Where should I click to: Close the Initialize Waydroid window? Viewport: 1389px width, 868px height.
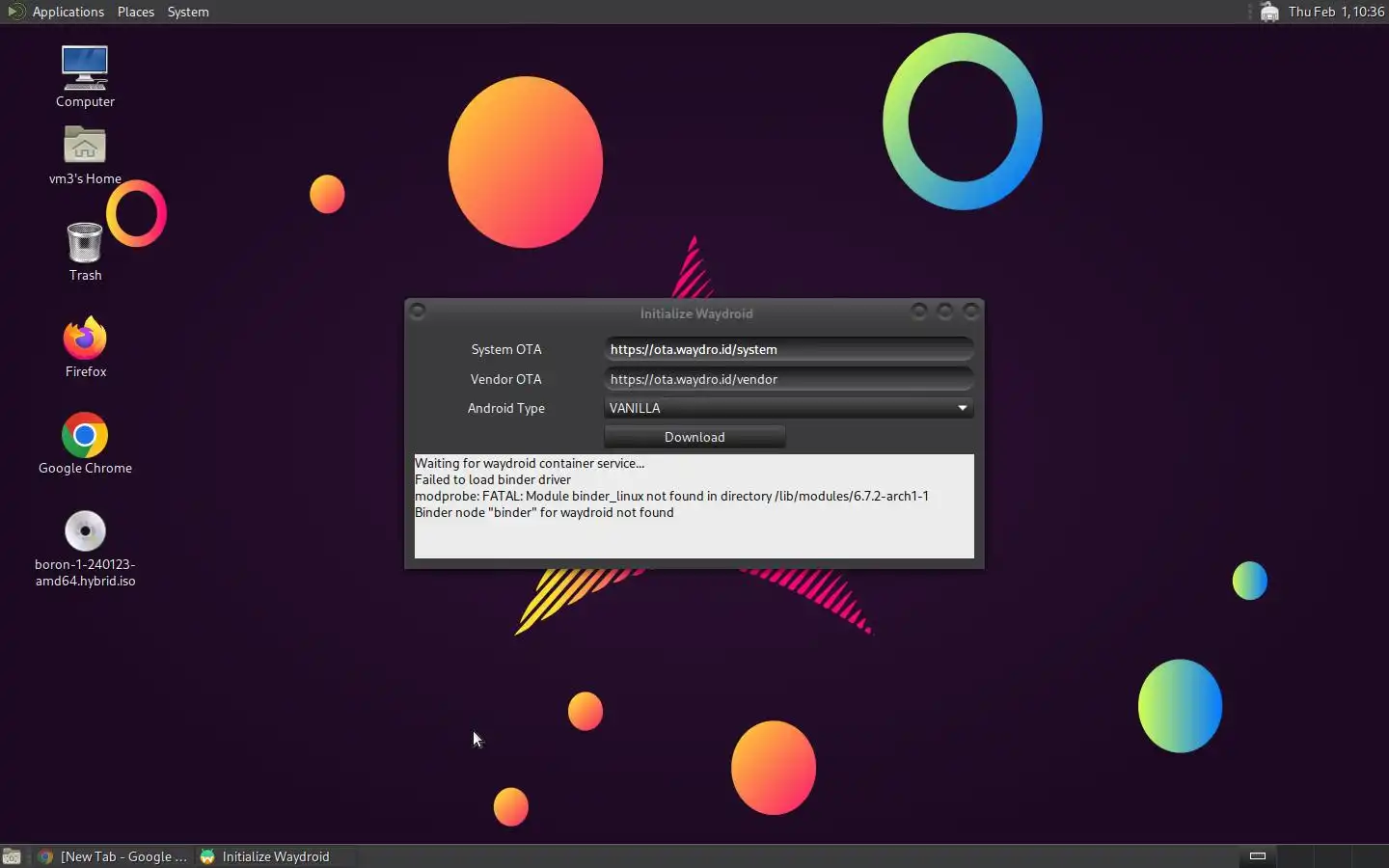pos(971,311)
